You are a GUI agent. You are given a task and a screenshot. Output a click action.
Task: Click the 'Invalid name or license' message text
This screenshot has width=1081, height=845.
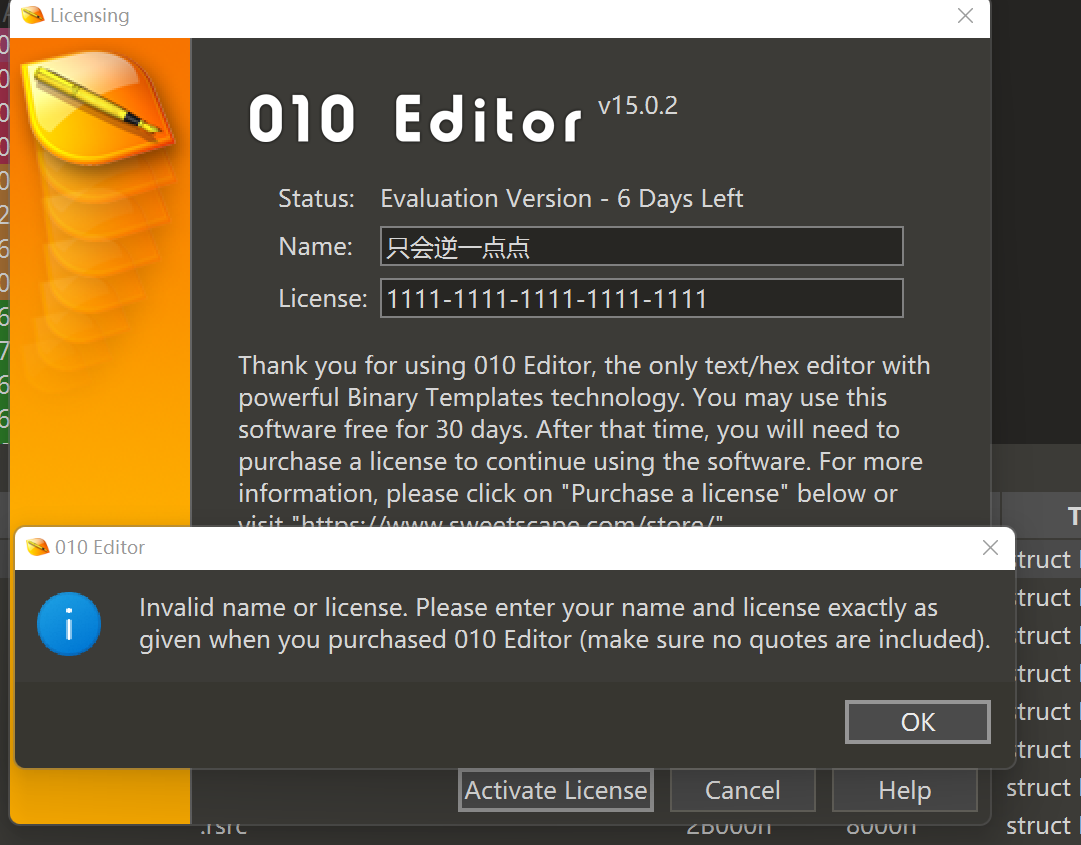coord(565,624)
